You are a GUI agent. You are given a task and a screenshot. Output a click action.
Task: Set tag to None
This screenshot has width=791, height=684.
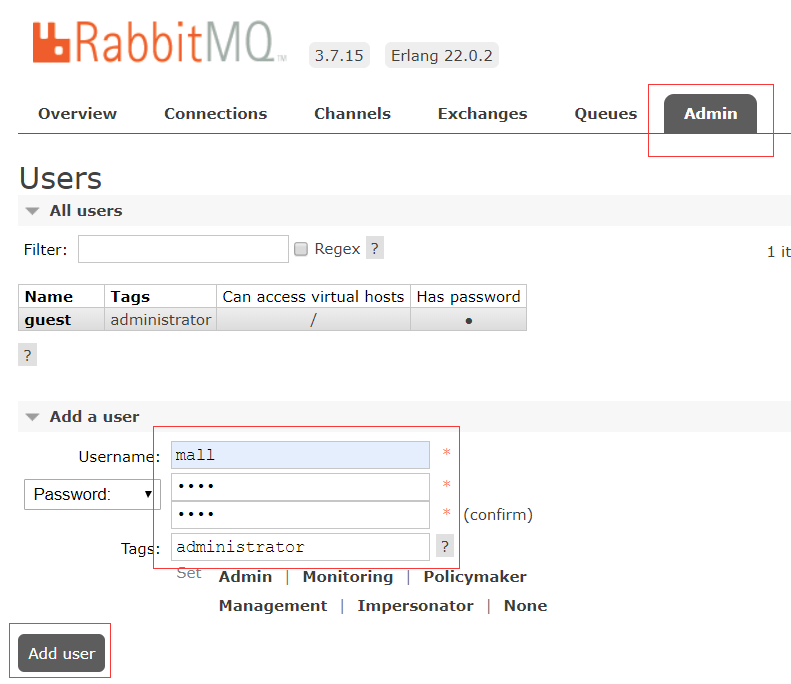525,605
